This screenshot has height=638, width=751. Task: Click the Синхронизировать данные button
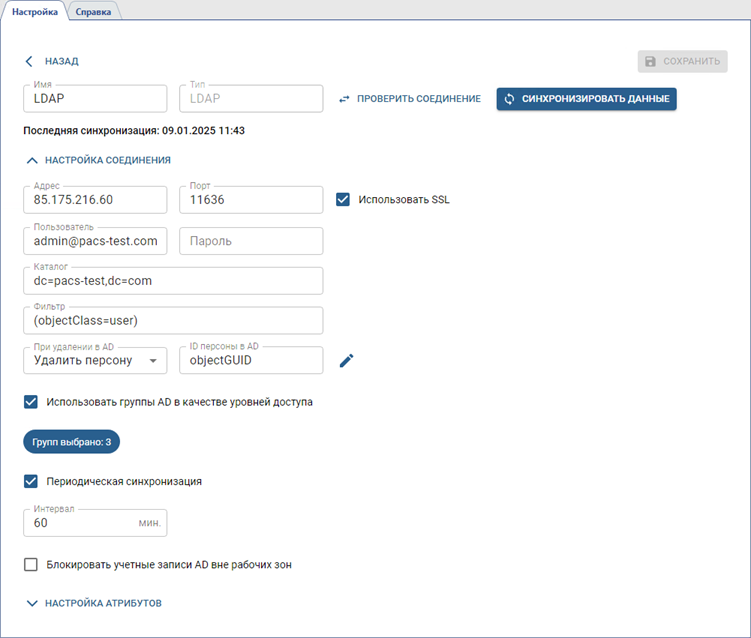click(586, 99)
